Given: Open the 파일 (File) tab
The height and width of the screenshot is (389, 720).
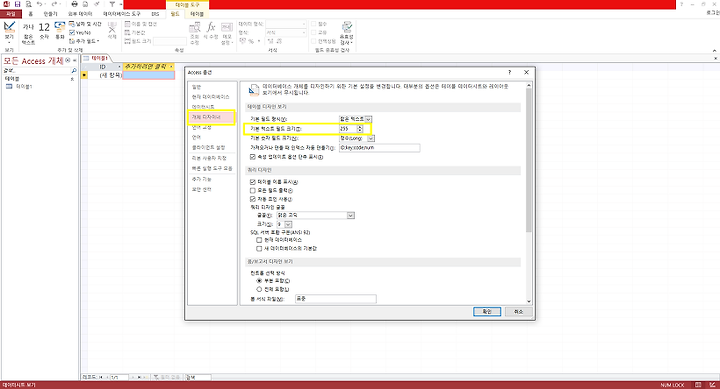Looking at the screenshot, I should click(11, 14).
